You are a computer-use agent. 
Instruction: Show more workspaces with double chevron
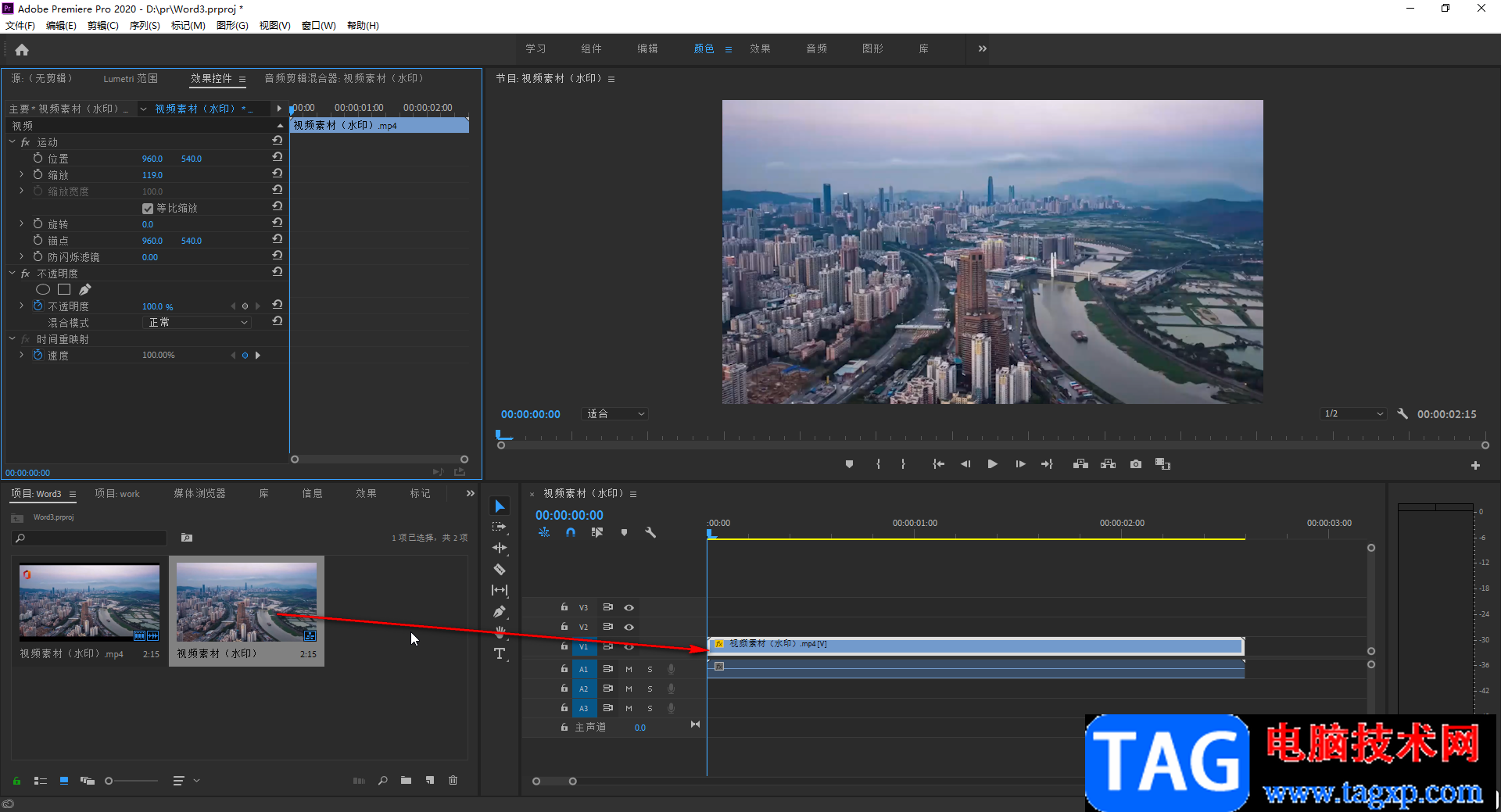point(982,48)
